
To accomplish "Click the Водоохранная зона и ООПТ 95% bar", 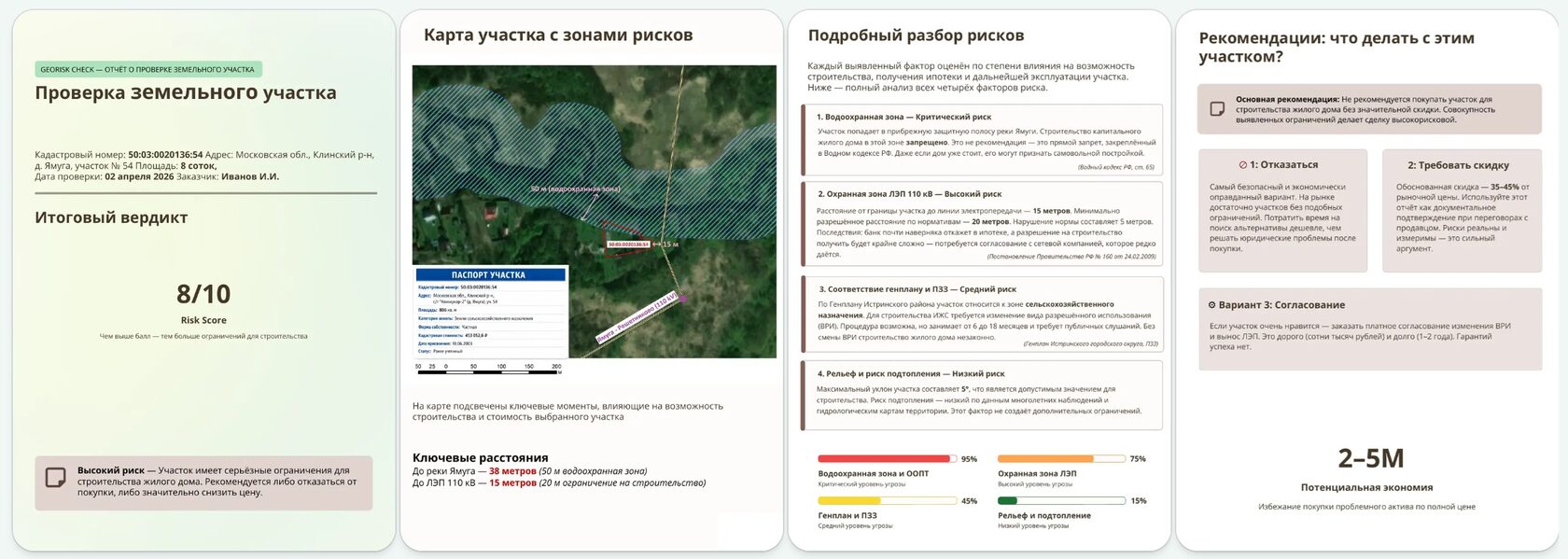I will (x=888, y=459).
